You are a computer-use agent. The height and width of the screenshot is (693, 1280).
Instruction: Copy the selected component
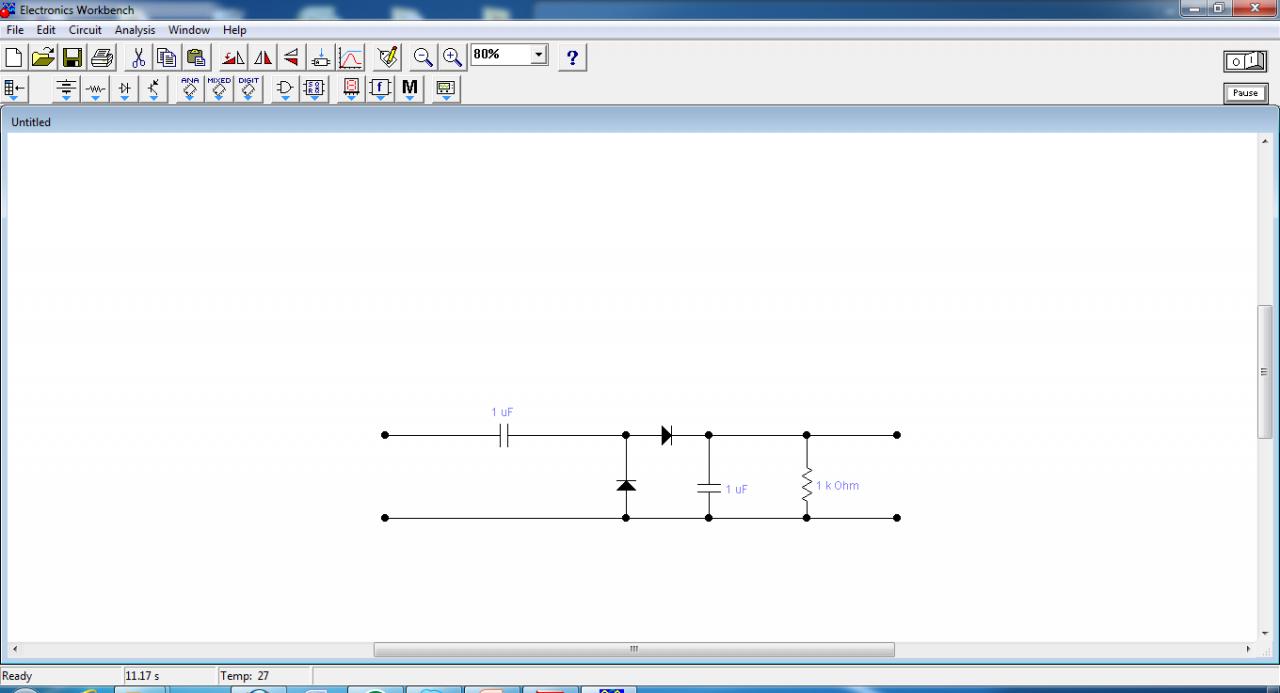pyautogui.click(x=167, y=58)
